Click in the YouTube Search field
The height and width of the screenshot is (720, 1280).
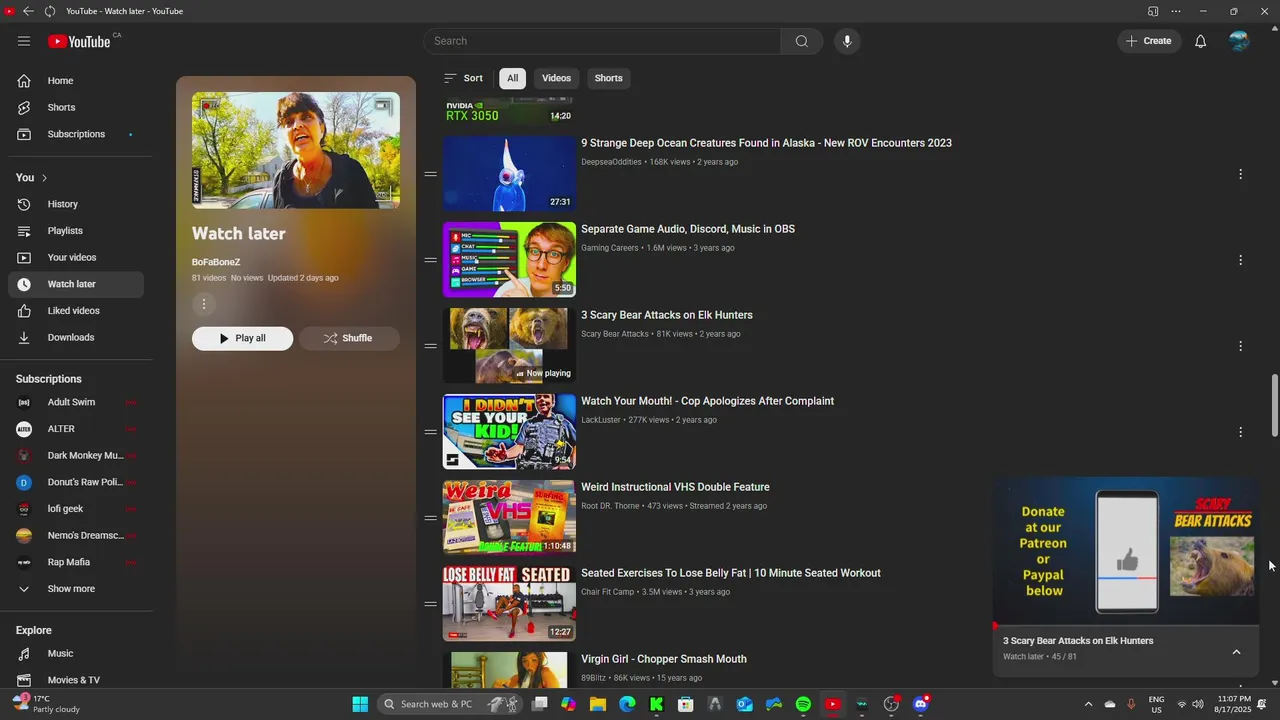pos(602,41)
